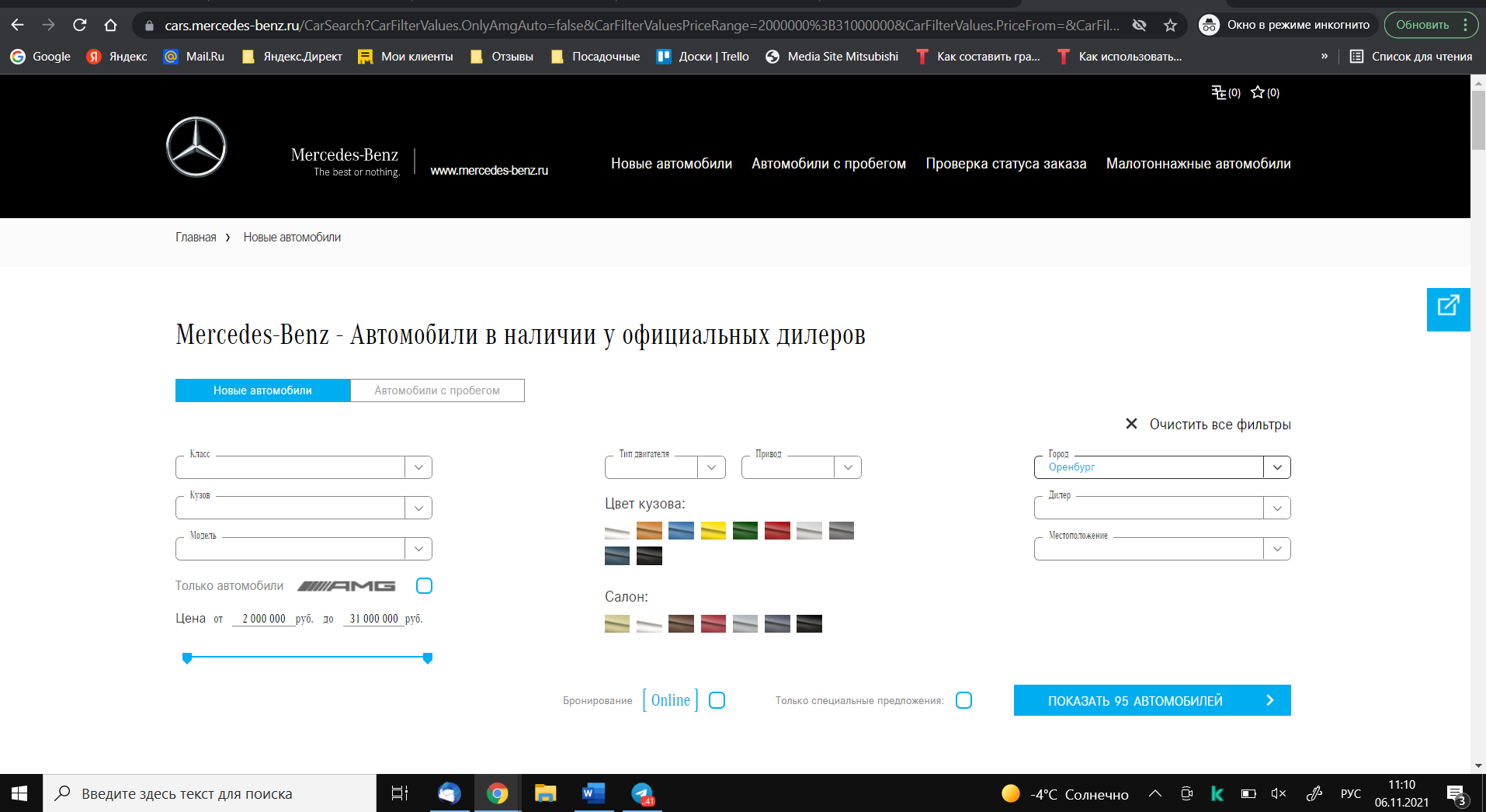Open Windows Start menu
Image resolution: width=1486 pixels, height=812 pixels.
(x=20, y=793)
